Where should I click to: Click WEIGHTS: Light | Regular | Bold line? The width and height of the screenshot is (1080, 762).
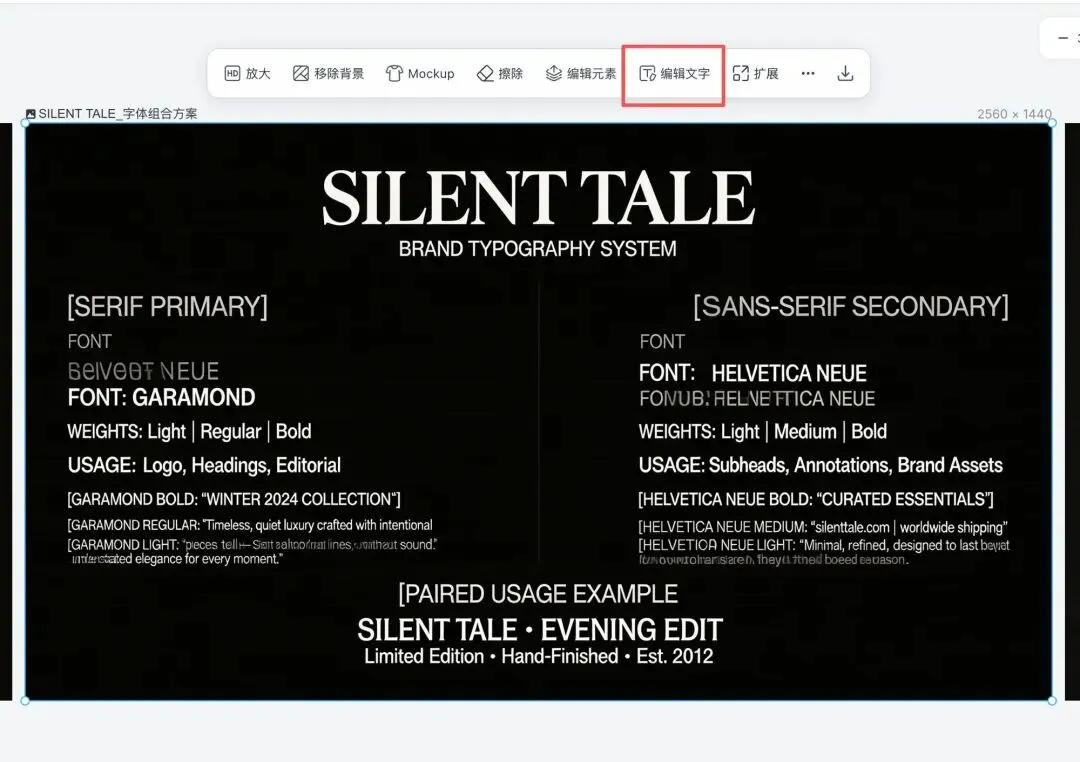point(189,432)
